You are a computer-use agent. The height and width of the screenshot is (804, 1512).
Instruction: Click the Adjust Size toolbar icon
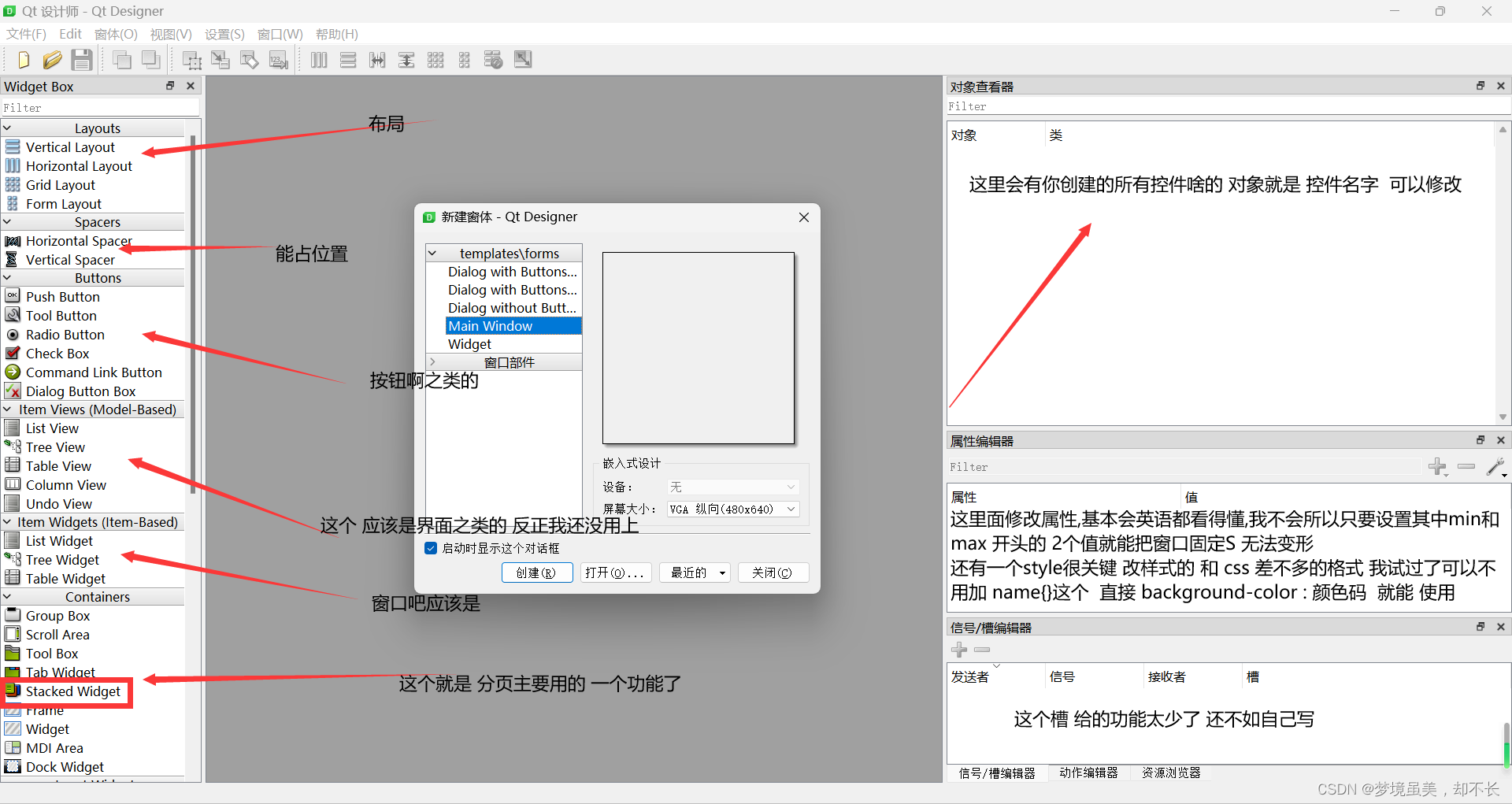(x=522, y=59)
